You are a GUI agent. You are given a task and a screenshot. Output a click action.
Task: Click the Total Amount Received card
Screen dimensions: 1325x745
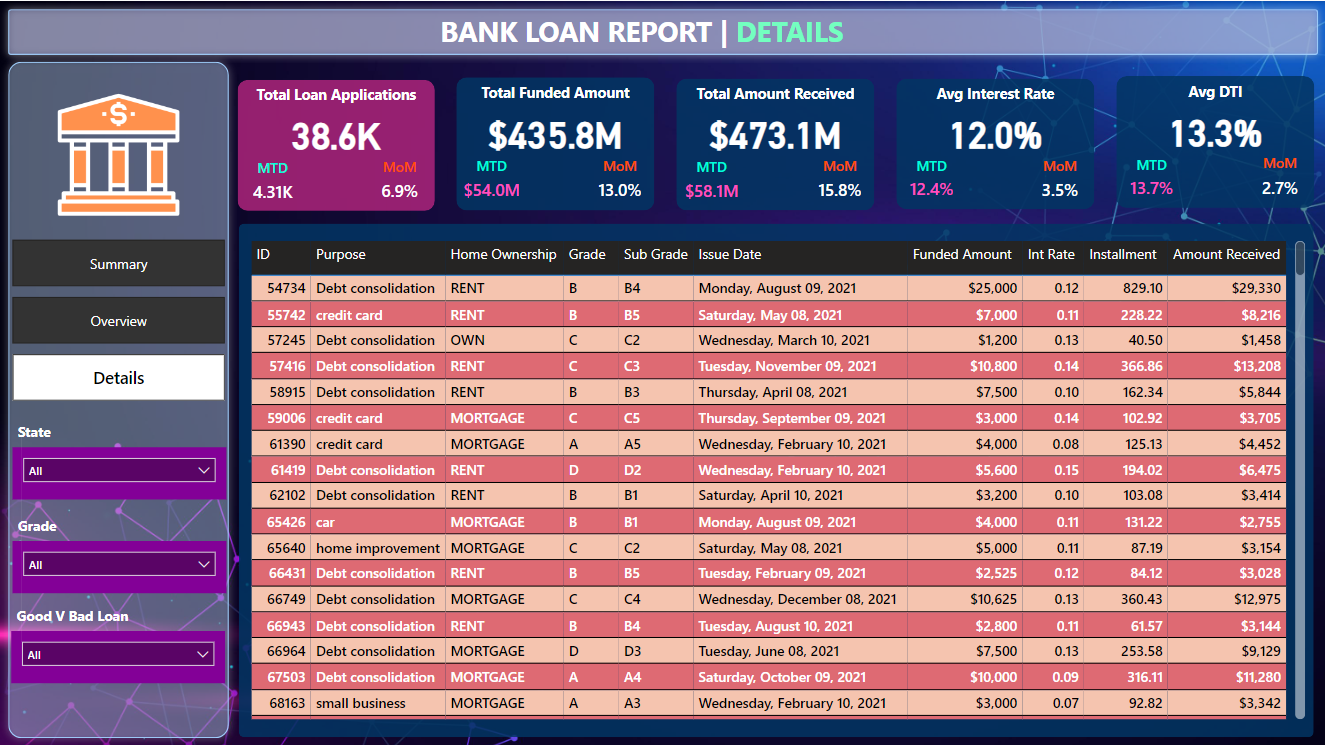[775, 145]
